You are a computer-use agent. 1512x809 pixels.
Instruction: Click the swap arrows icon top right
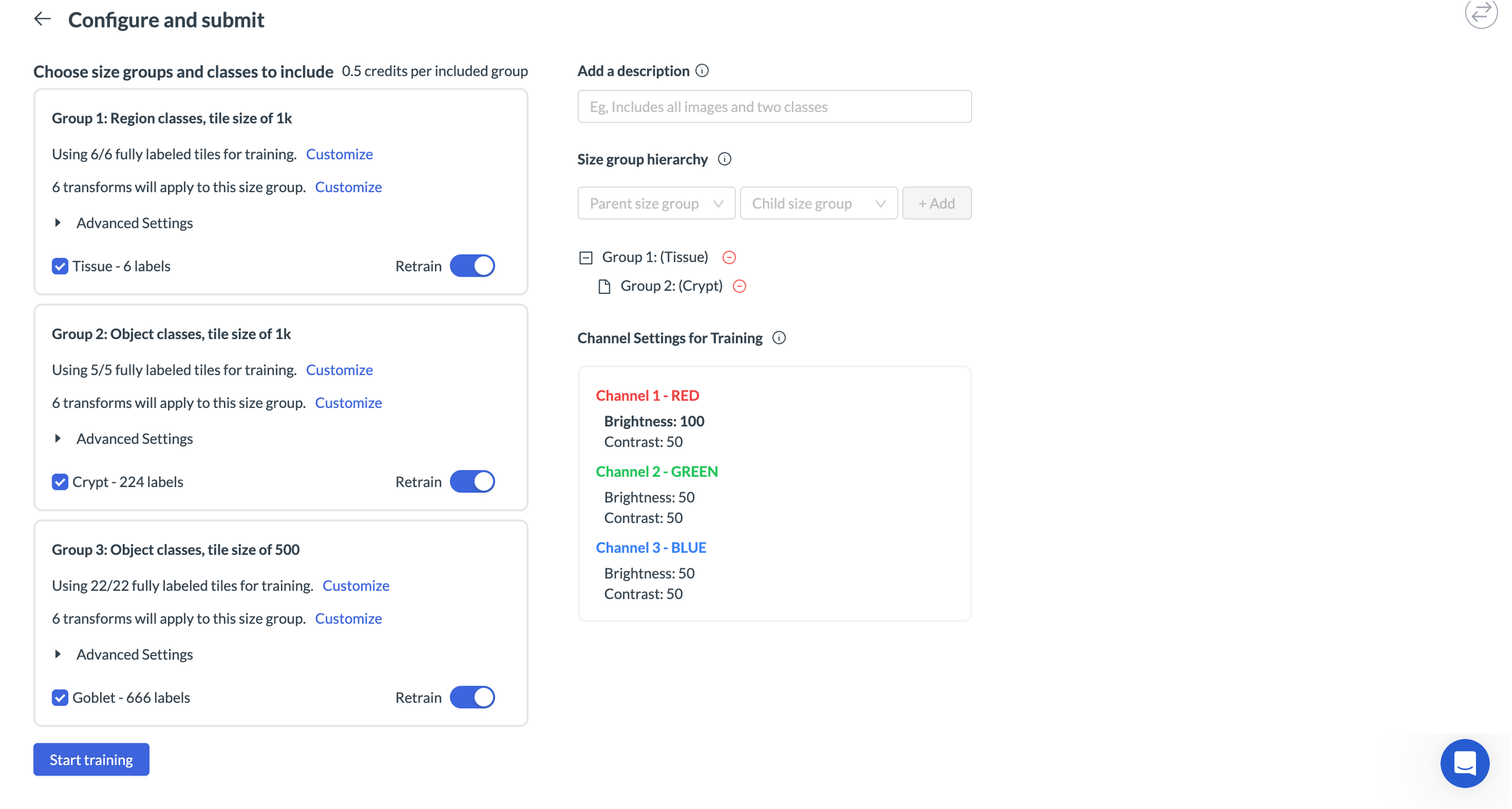1480,13
